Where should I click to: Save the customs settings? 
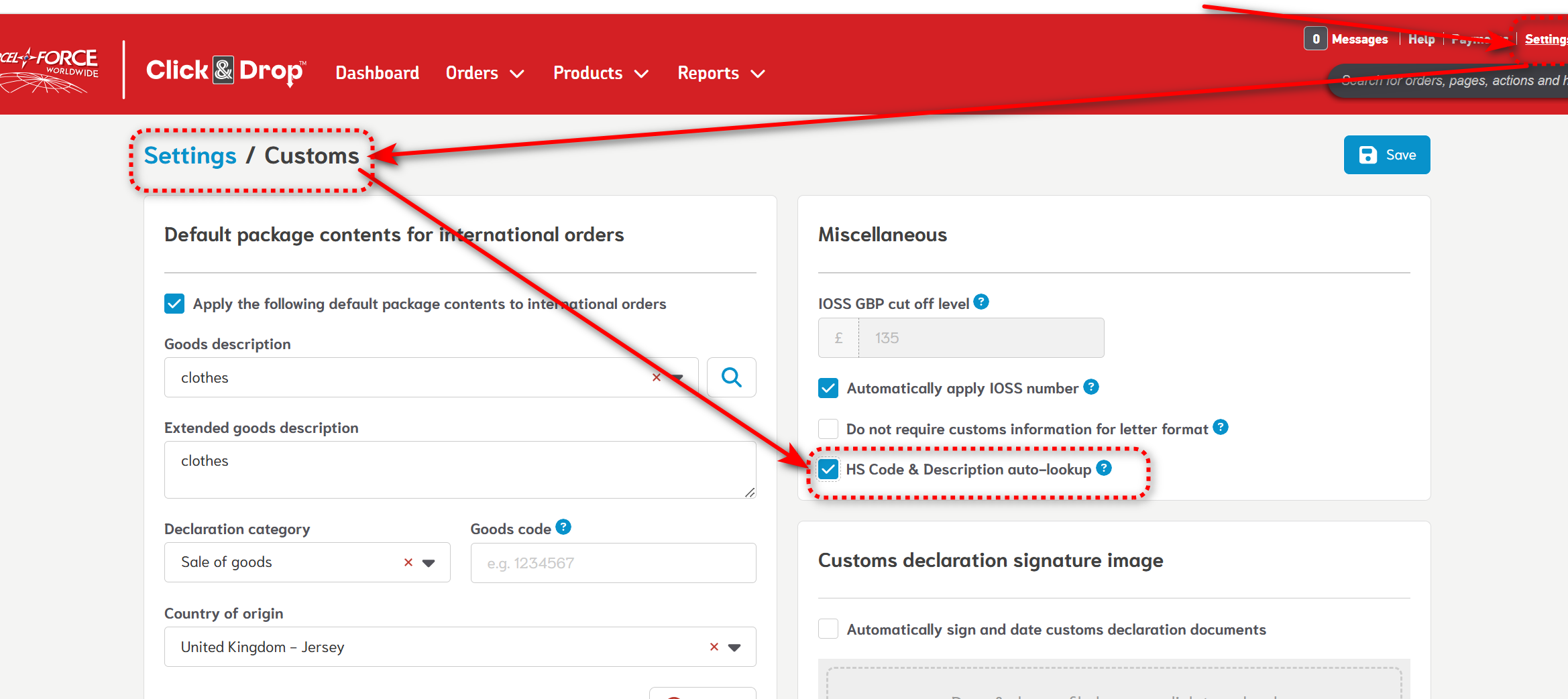point(1386,155)
